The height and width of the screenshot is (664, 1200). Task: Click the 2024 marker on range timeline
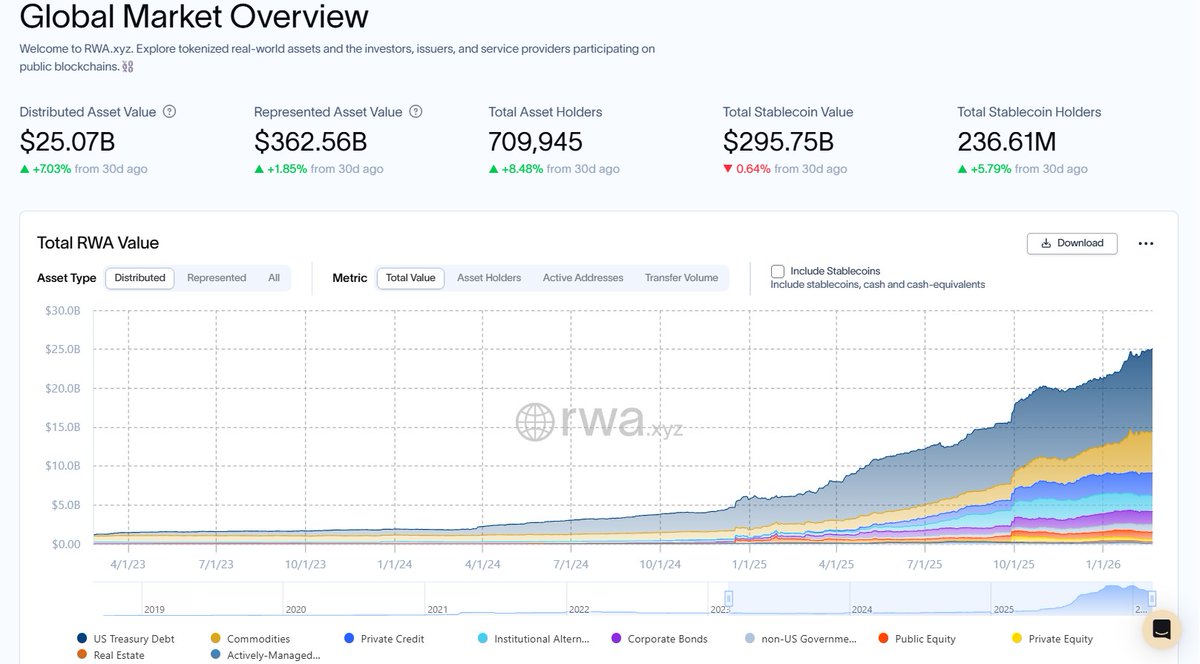pos(862,608)
